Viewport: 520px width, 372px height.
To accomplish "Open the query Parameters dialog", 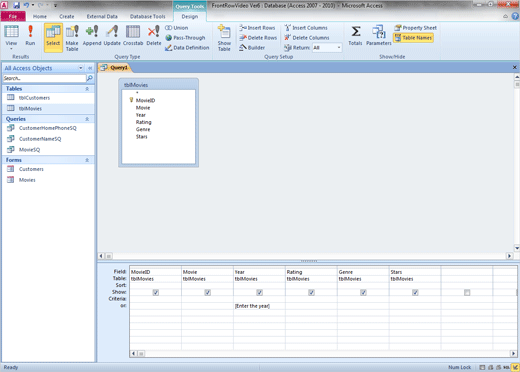I will pyautogui.click(x=379, y=35).
